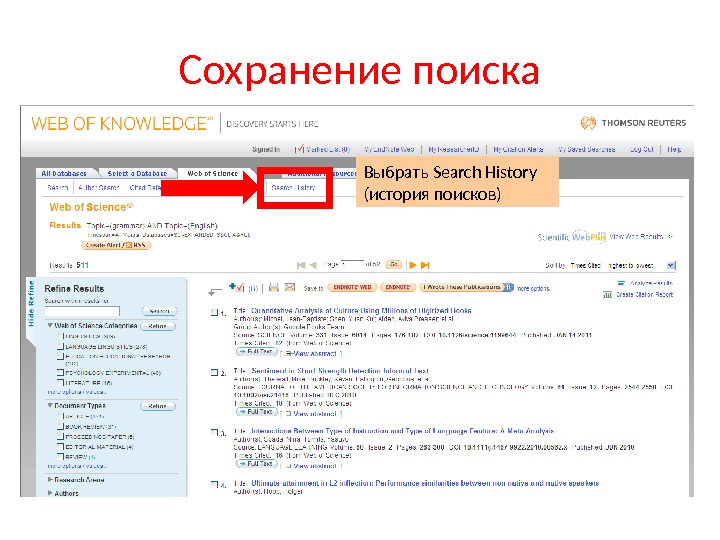Open the Author Search sub-tab
The width and height of the screenshot is (720, 540).
[x=99, y=187]
